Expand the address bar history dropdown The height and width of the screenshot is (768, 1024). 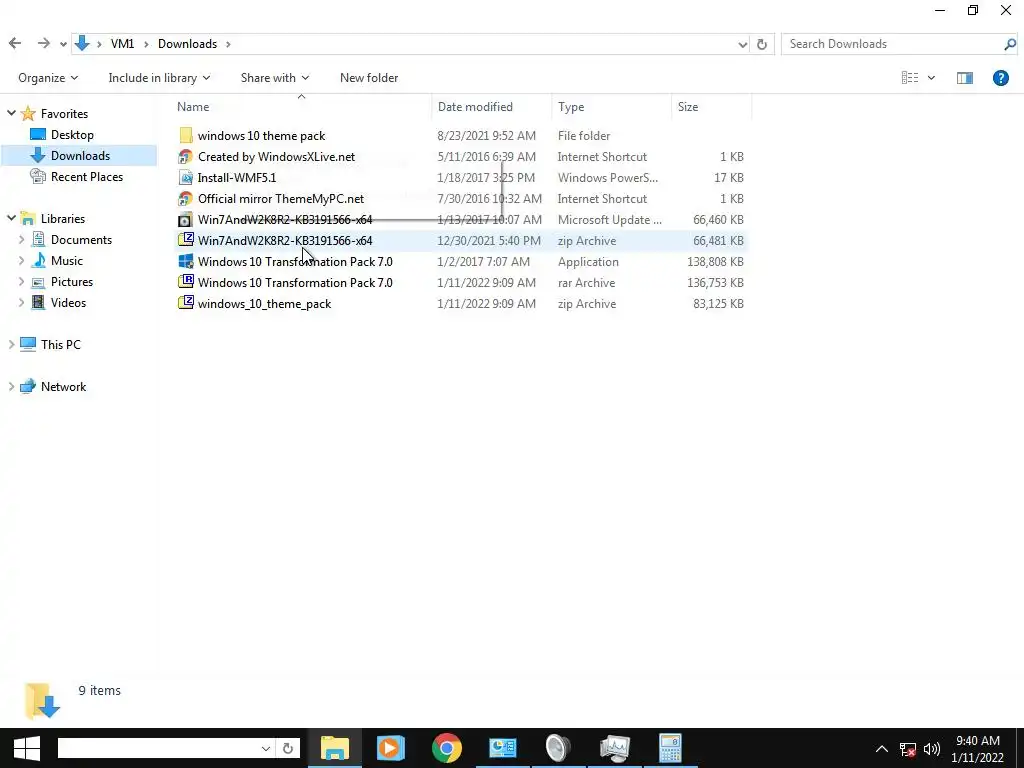[743, 44]
